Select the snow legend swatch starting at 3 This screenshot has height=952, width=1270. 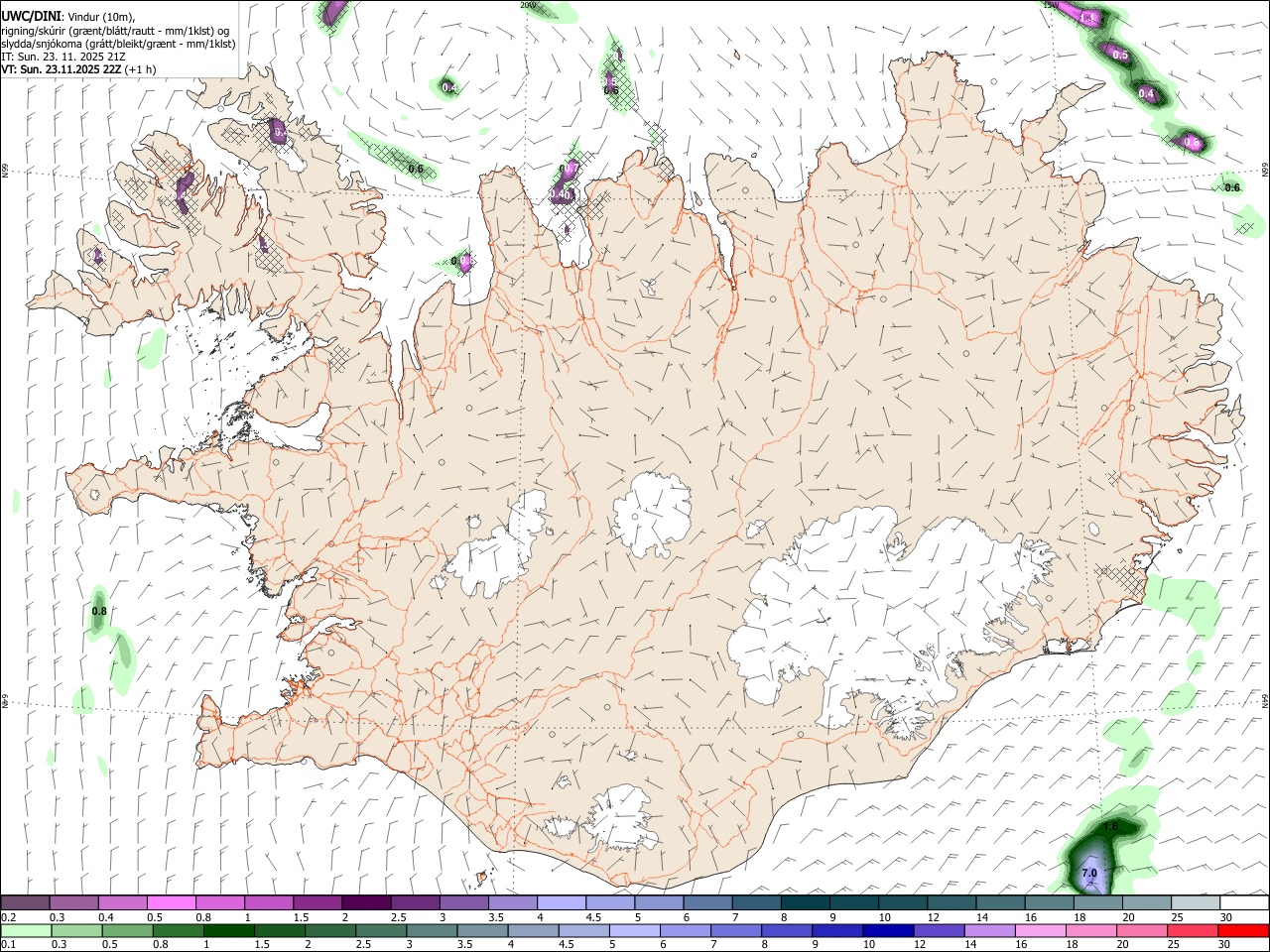pos(462,902)
